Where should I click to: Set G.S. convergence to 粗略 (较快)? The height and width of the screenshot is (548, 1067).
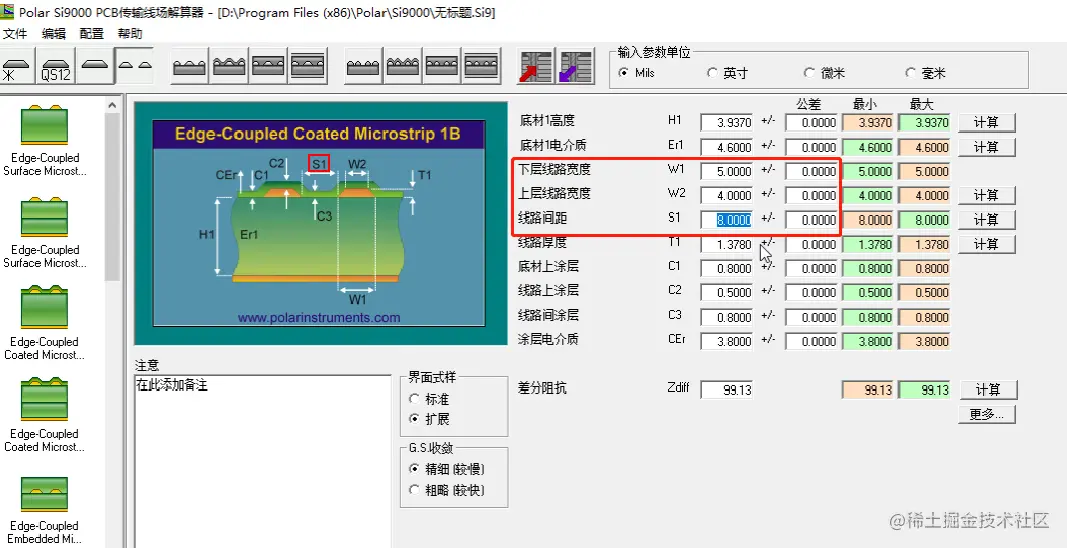[447, 490]
